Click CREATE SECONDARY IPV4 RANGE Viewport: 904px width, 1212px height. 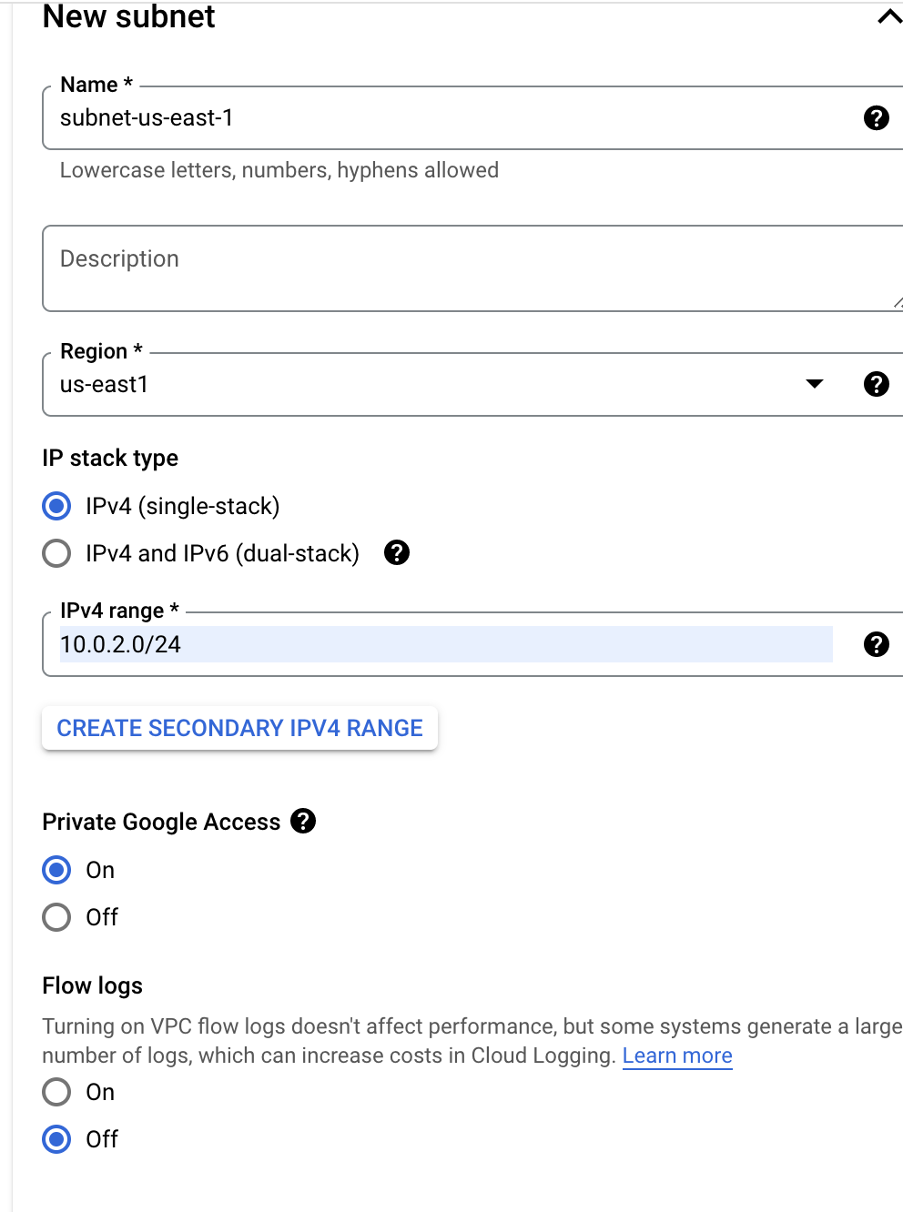240,727
